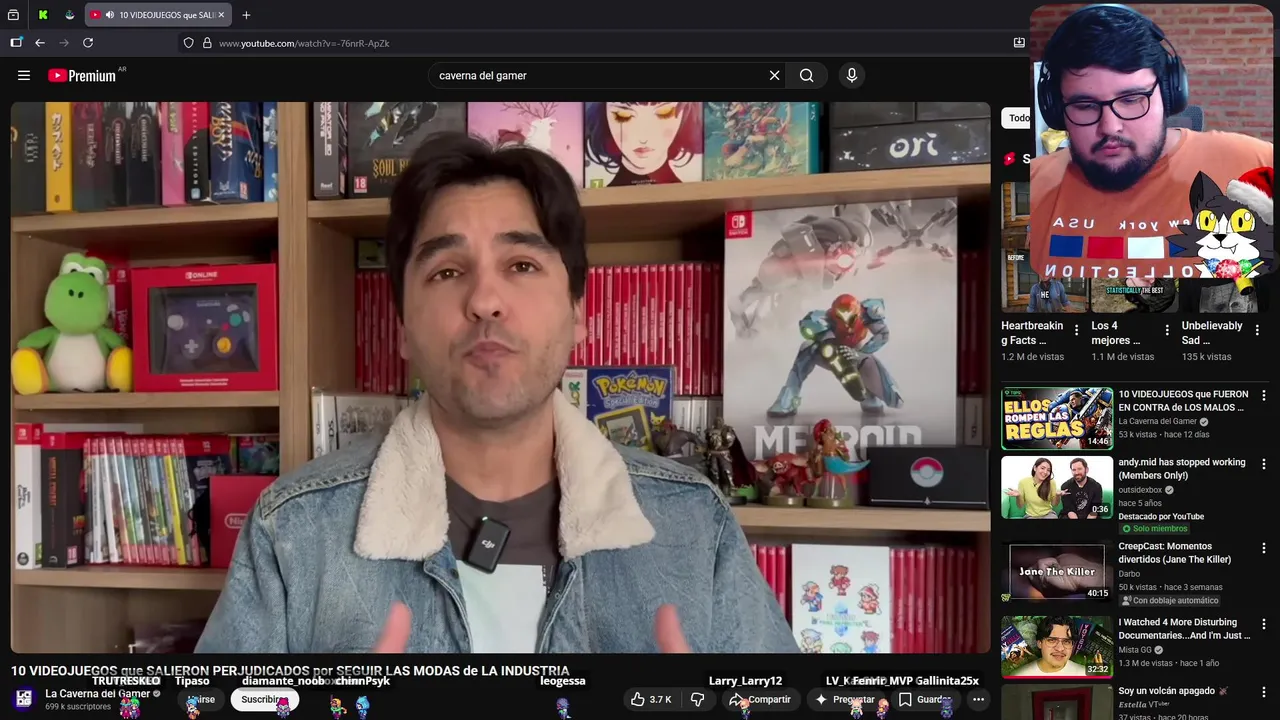Open options for 'Soy un volcán apagado'
This screenshot has height=720, width=1280.
coord(1264,692)
